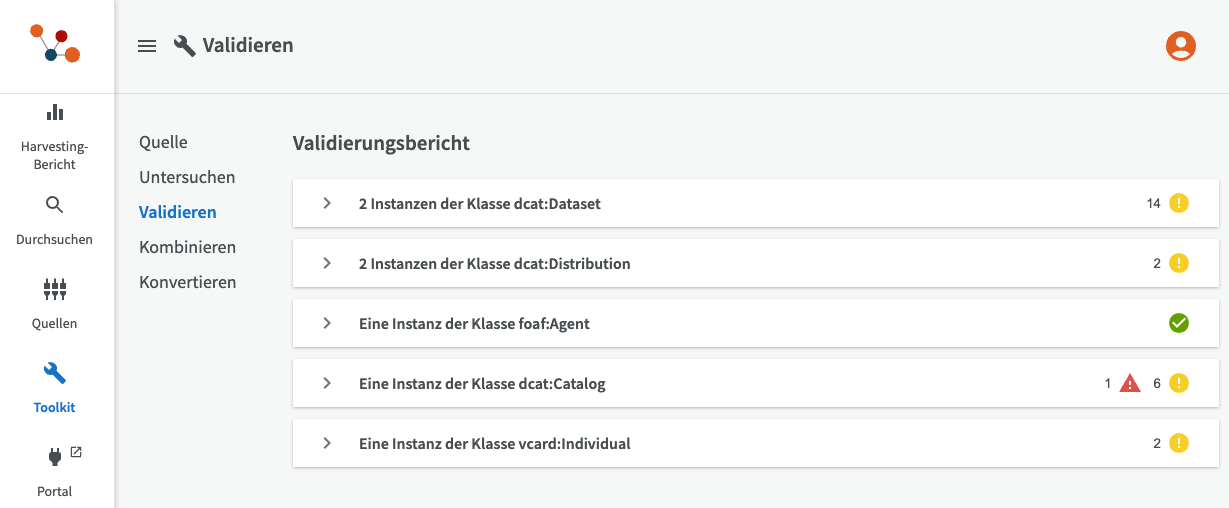1229x508 pixels.
Task: Click the dcat:Catalog row title text
Action: coord(481,383)
